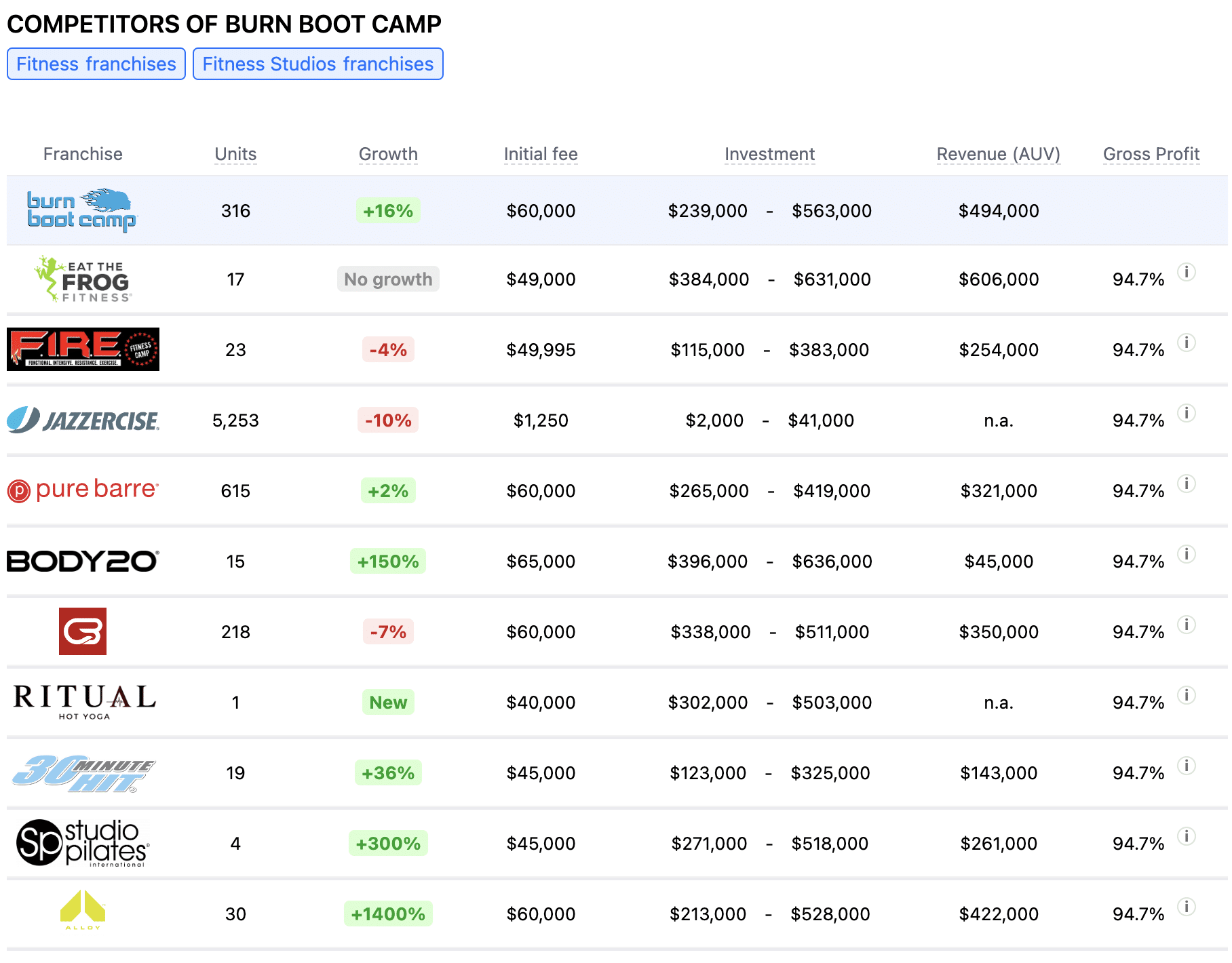This screenshot has height=963, width=1232.
Task: Open the 30 Minute Hit logo
Action: 83,773
